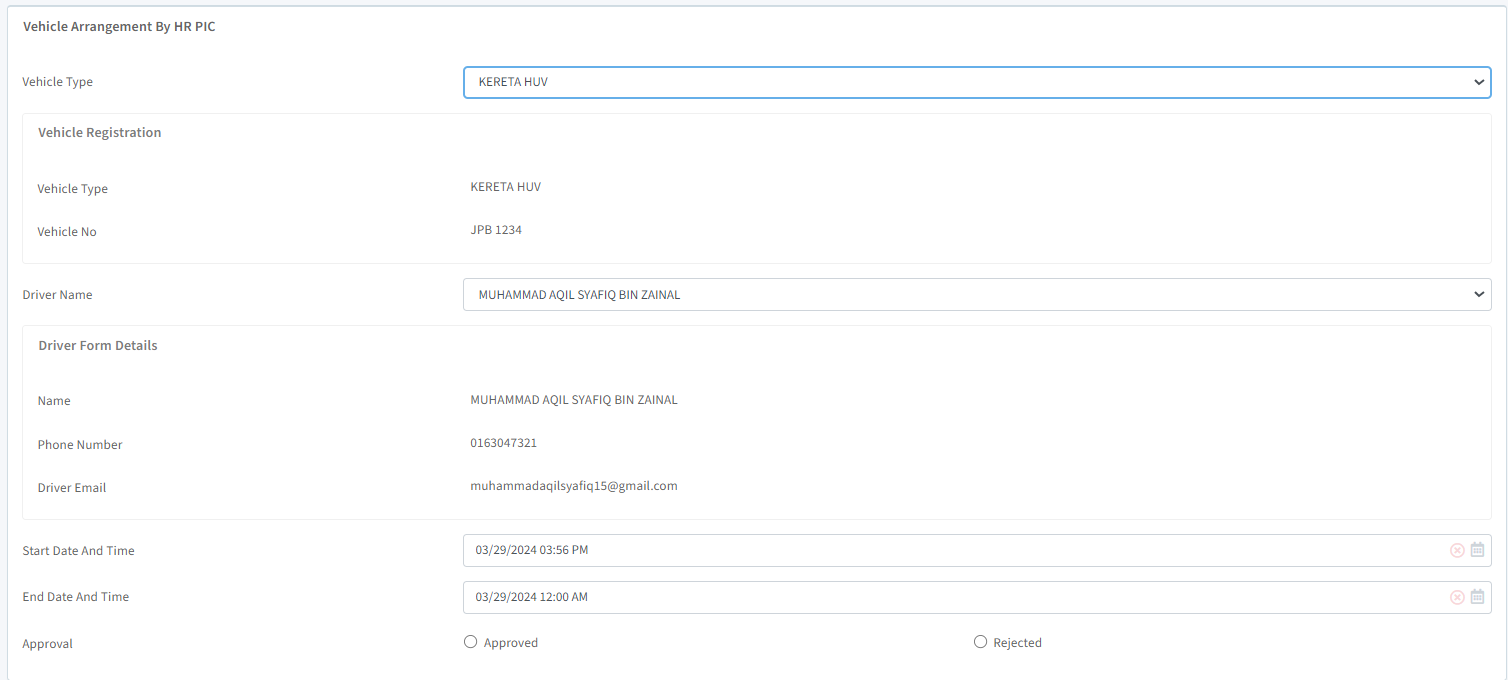Click the driver email address text
The width and height of the screenshot is (1508, 680).
[x=574, y=486]
